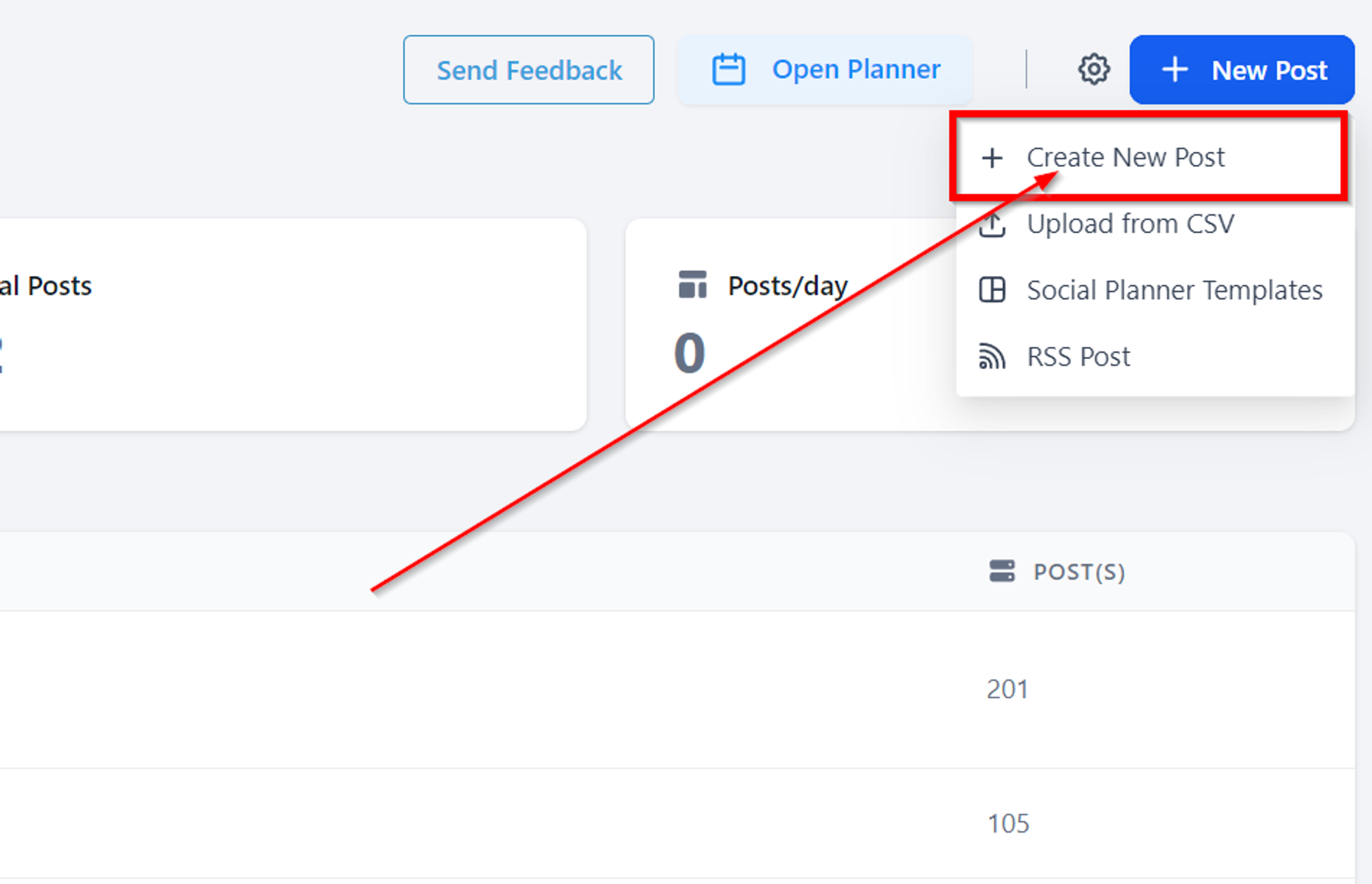Image resolution: width=1372 pixels, height=884 pixels.
Task: Click the calendar icon in Open Planner
Action: tap(729, 69)
